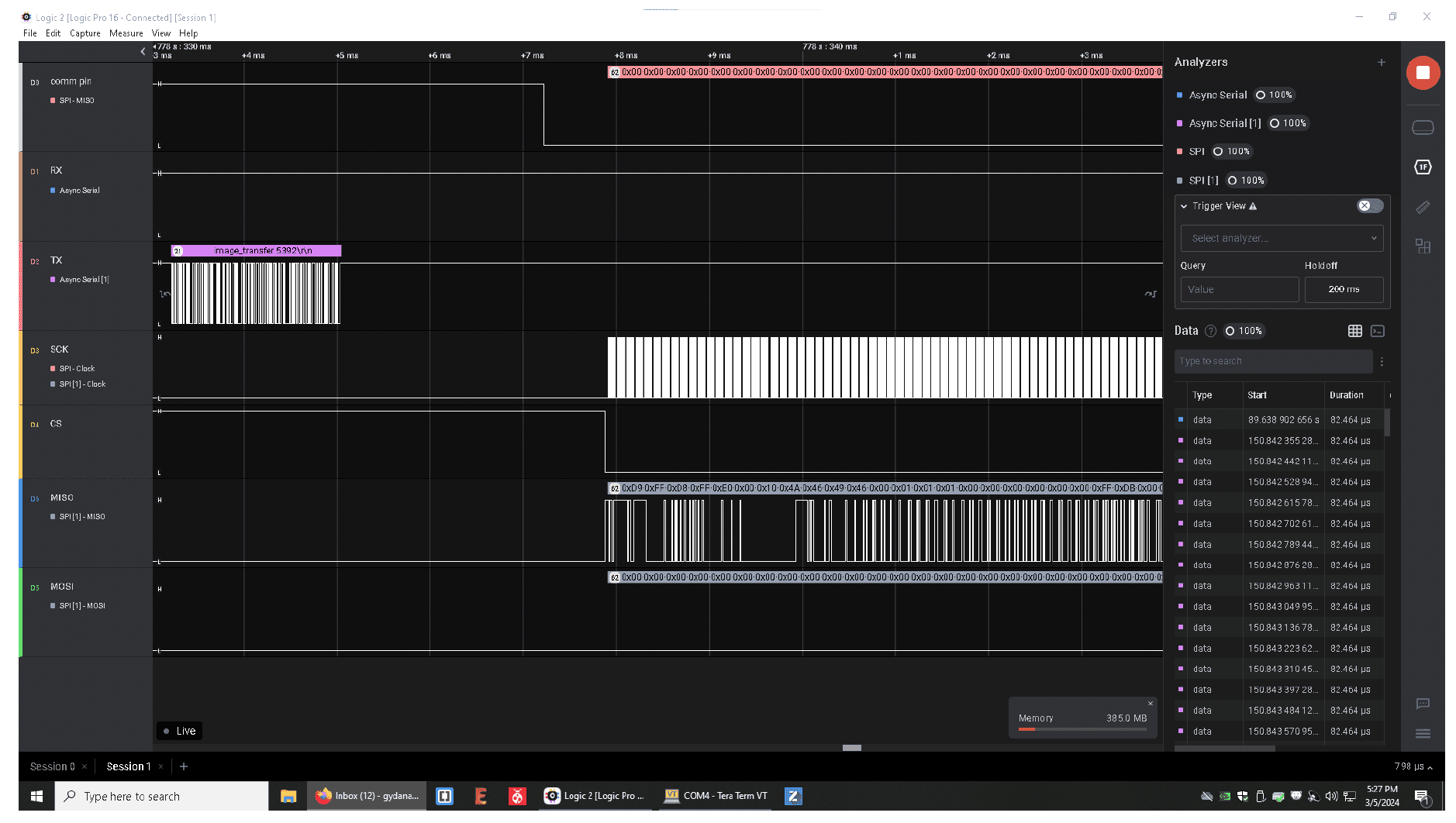1456x823 pixels.
Task: Click Data 100% progress indicator
Action: tap(1244, 331)
